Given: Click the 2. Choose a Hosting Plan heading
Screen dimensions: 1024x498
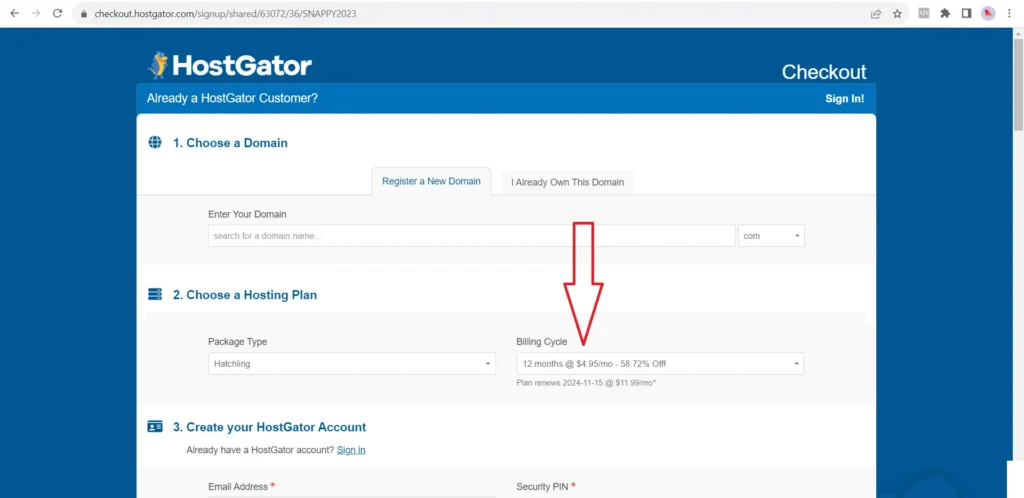Looking at the screenshot, I should (x=245, y=295).
